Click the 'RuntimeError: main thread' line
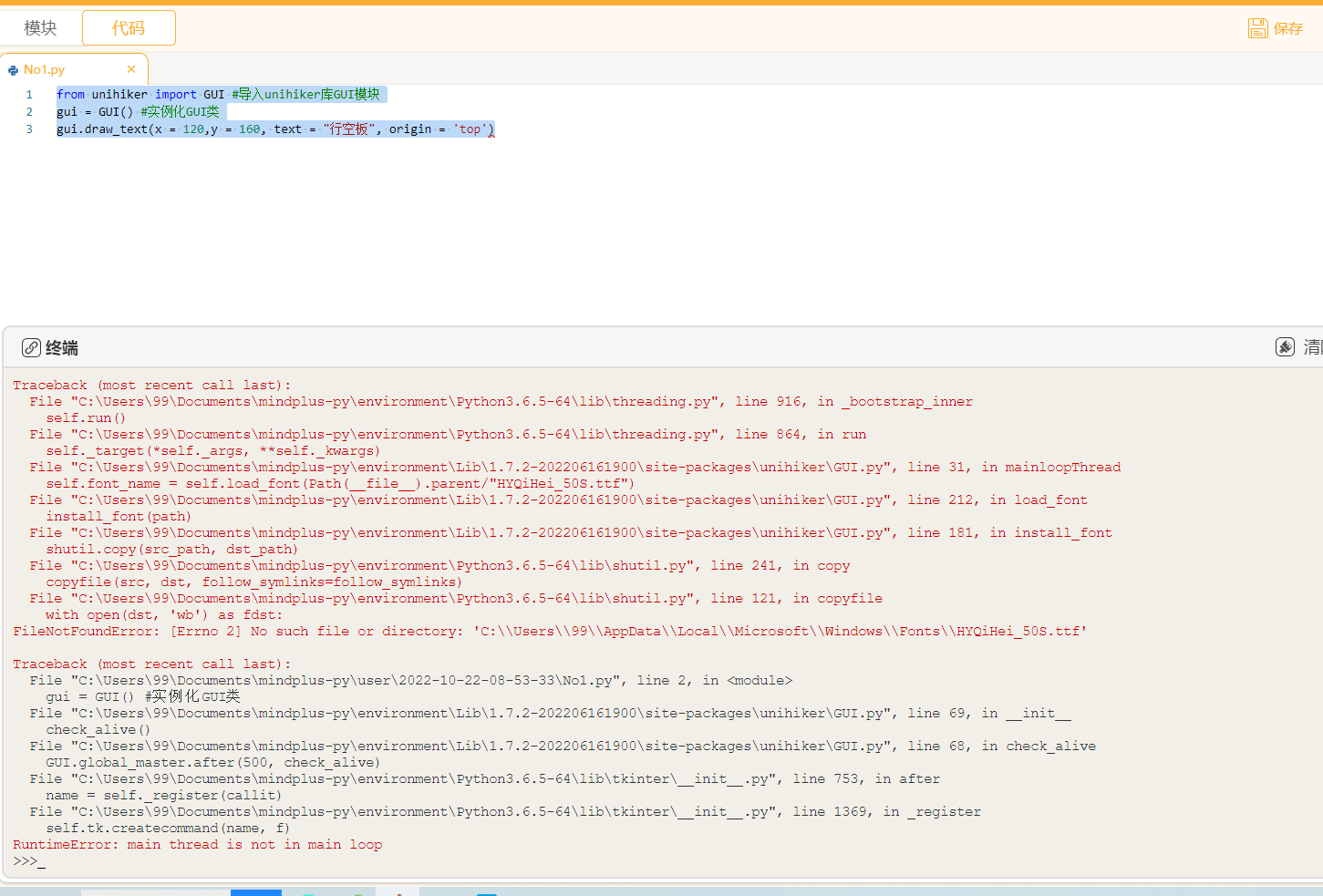This screenshot has height=896, width=1323. 198,844
